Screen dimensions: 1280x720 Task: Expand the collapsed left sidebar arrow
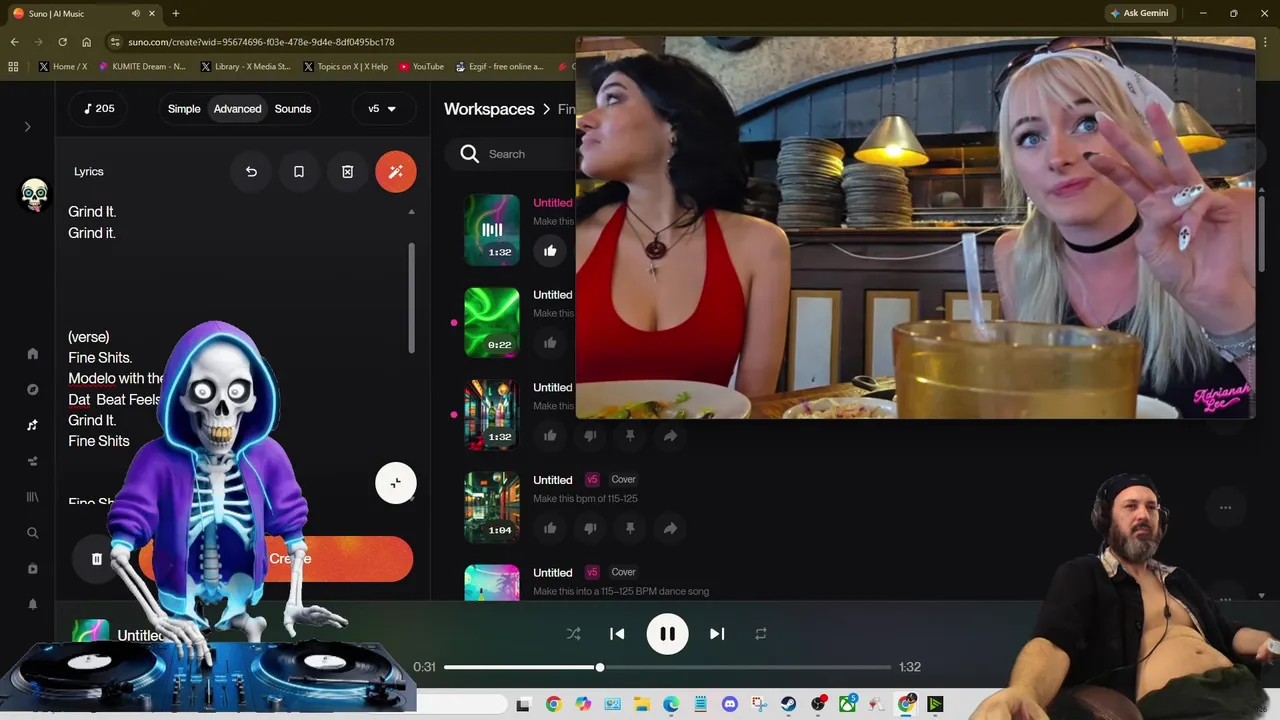(28, 127)
